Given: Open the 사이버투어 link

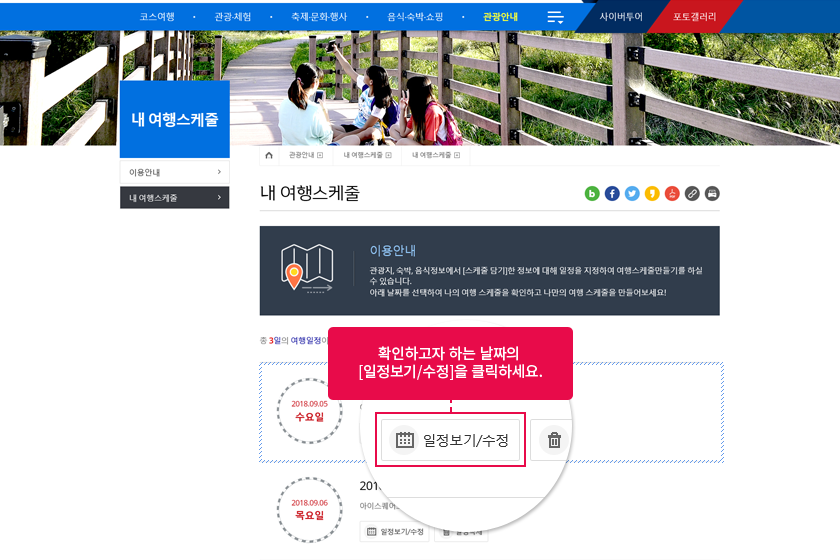Looking at the screenshot, I should point(621,17).
